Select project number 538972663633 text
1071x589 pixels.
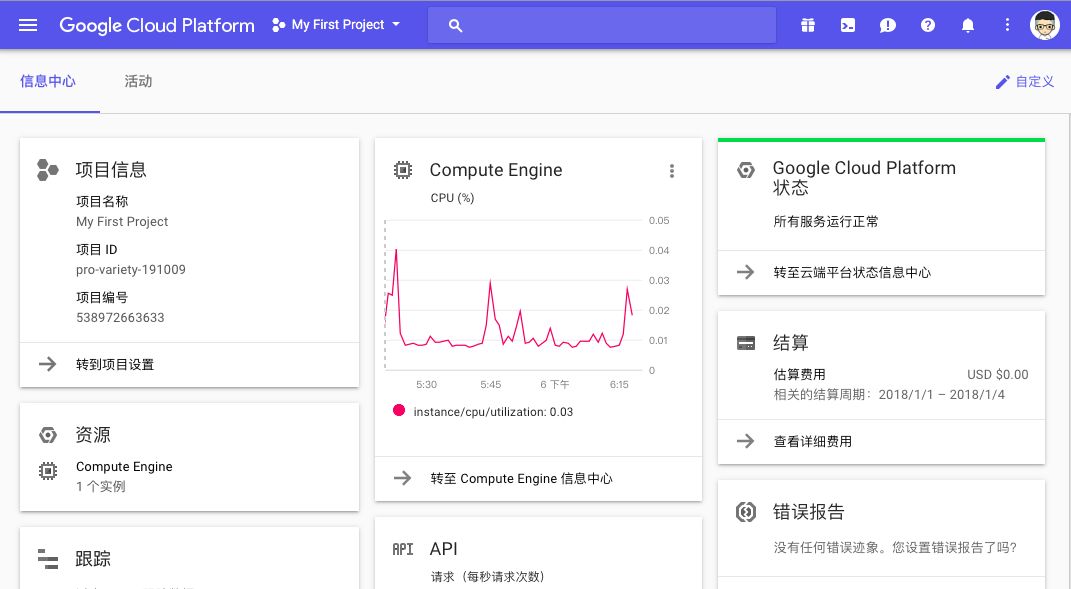coord(120,318)
